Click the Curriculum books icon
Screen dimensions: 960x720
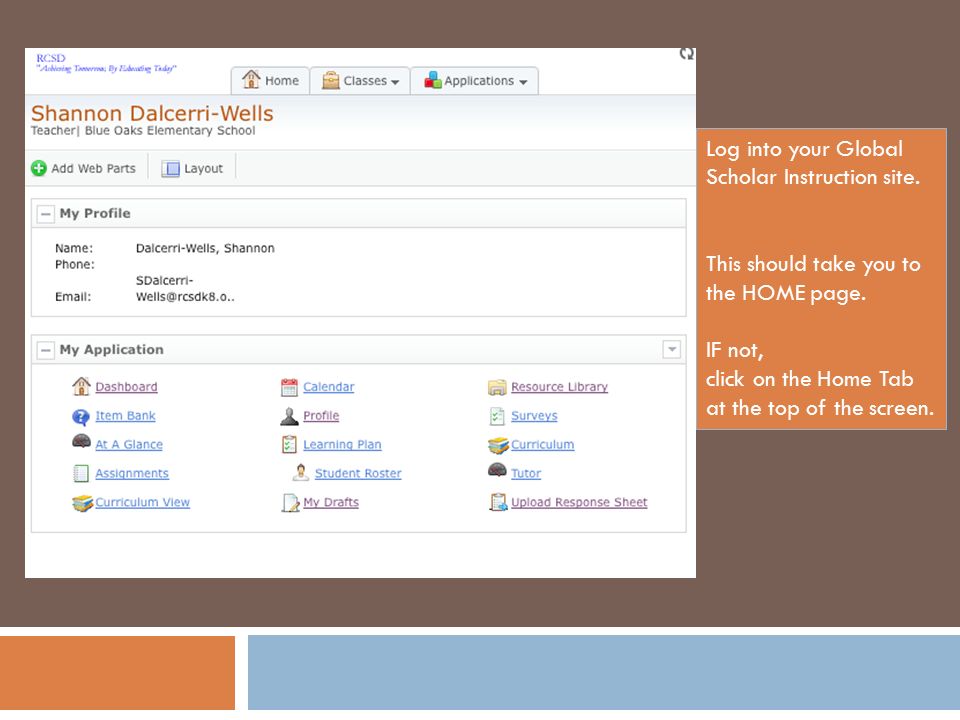coord(498,446)
